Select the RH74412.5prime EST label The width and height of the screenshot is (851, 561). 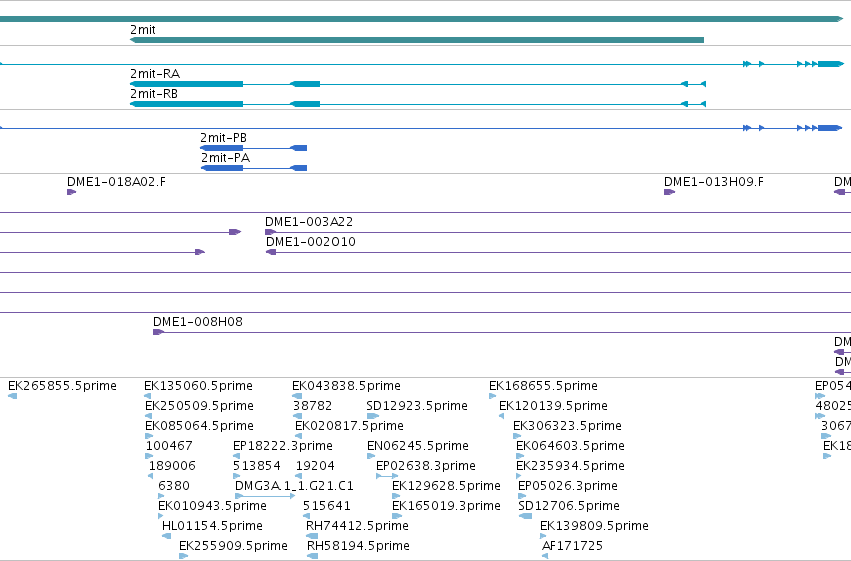point(357,526)
